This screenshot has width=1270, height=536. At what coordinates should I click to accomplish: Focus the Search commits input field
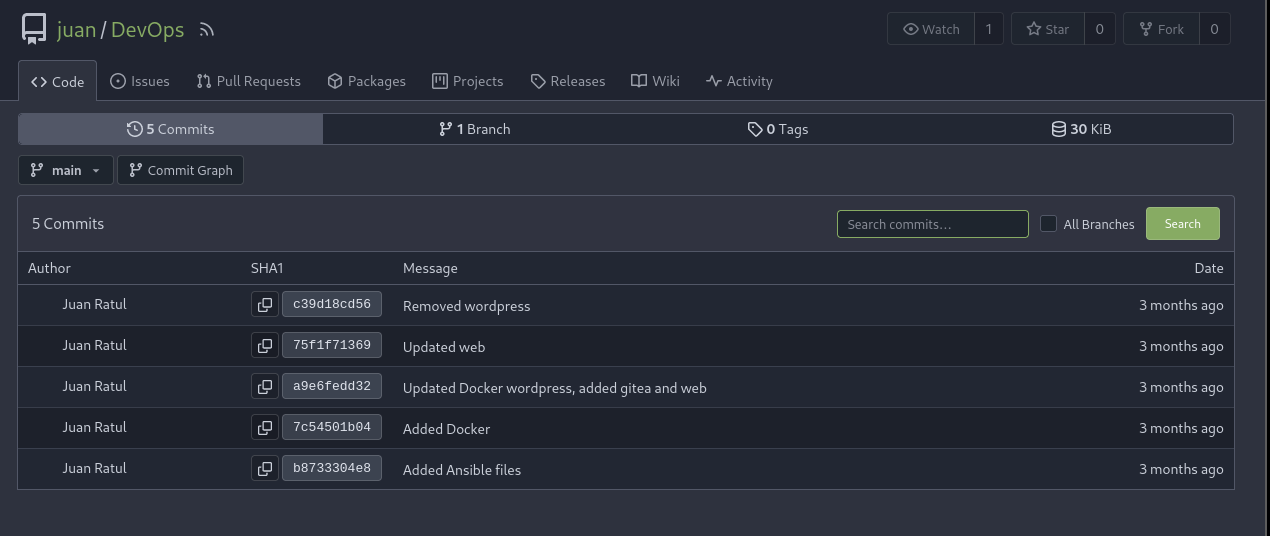pyautogui.click(x=932, y=224)
